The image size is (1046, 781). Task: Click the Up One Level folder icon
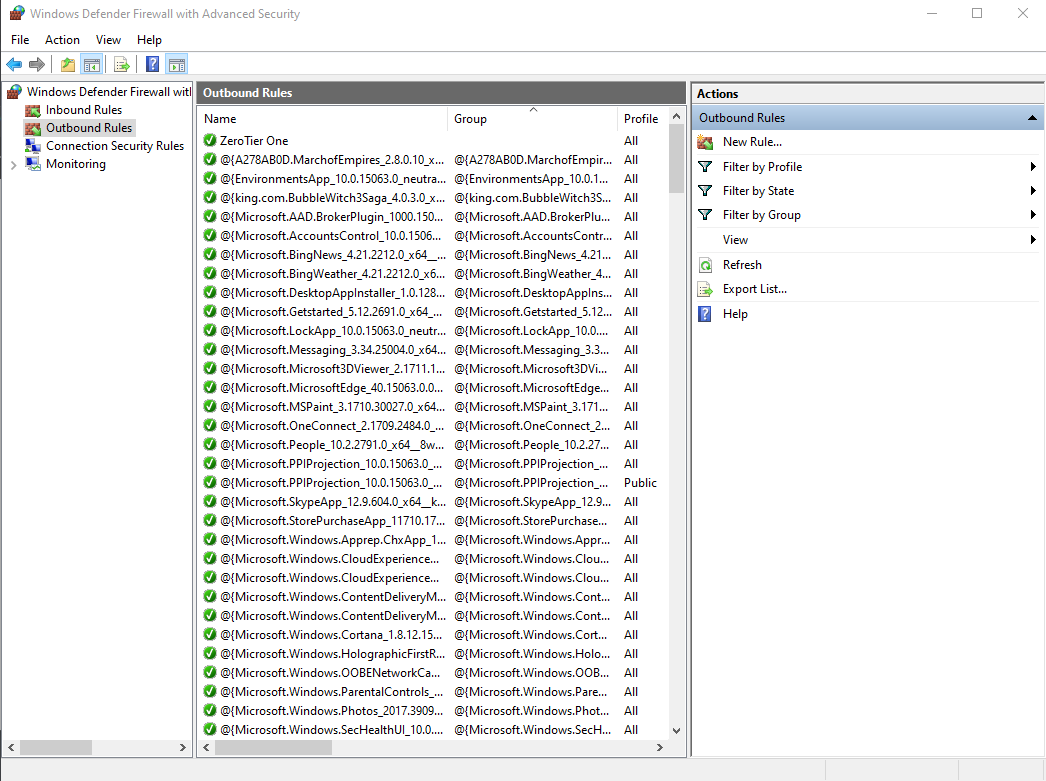click(x=67, y=65)
